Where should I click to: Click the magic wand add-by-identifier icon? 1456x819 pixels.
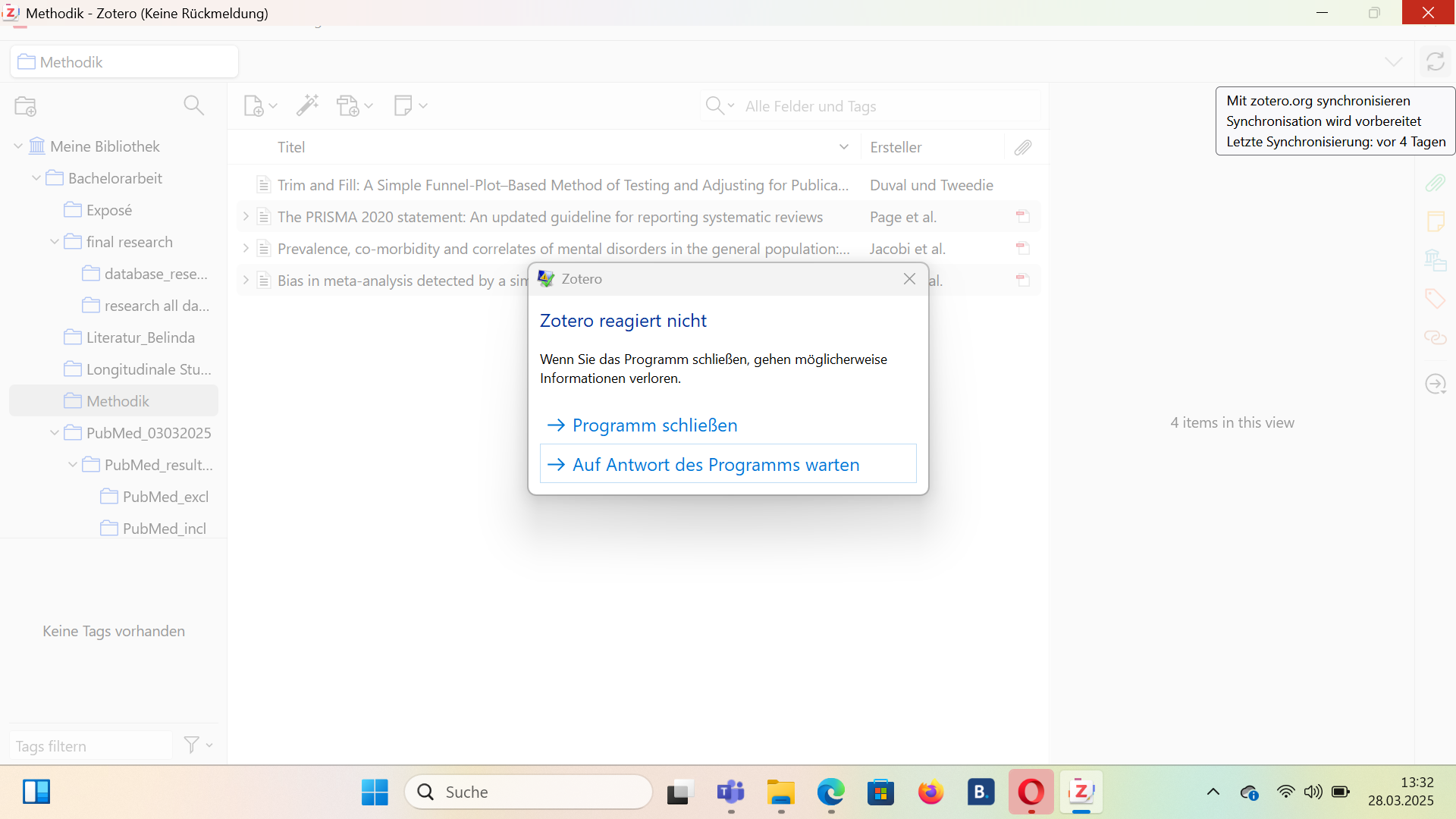click(x=307, y=105)
